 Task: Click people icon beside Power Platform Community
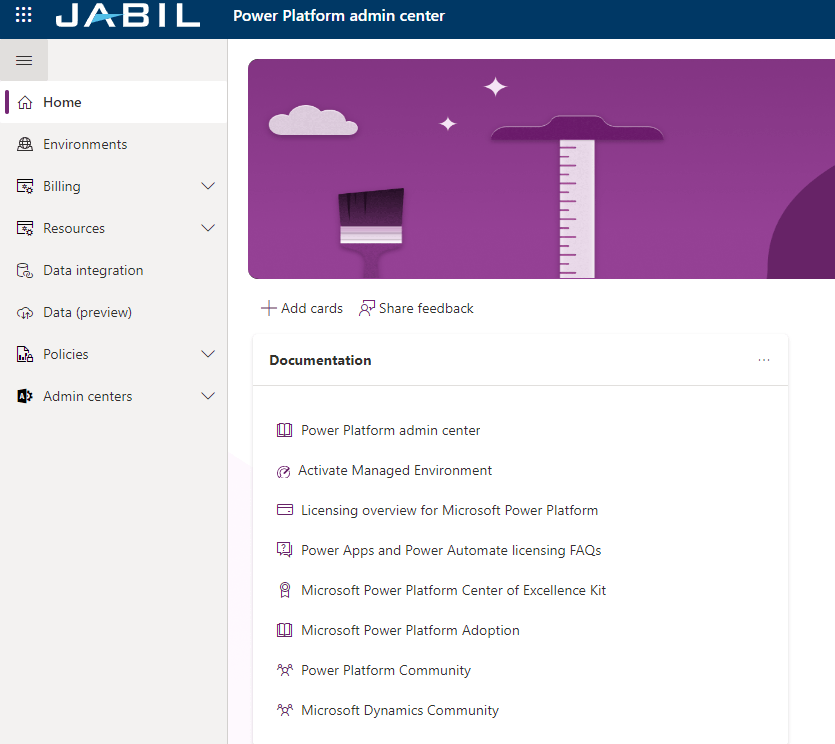tap(285, 670)
